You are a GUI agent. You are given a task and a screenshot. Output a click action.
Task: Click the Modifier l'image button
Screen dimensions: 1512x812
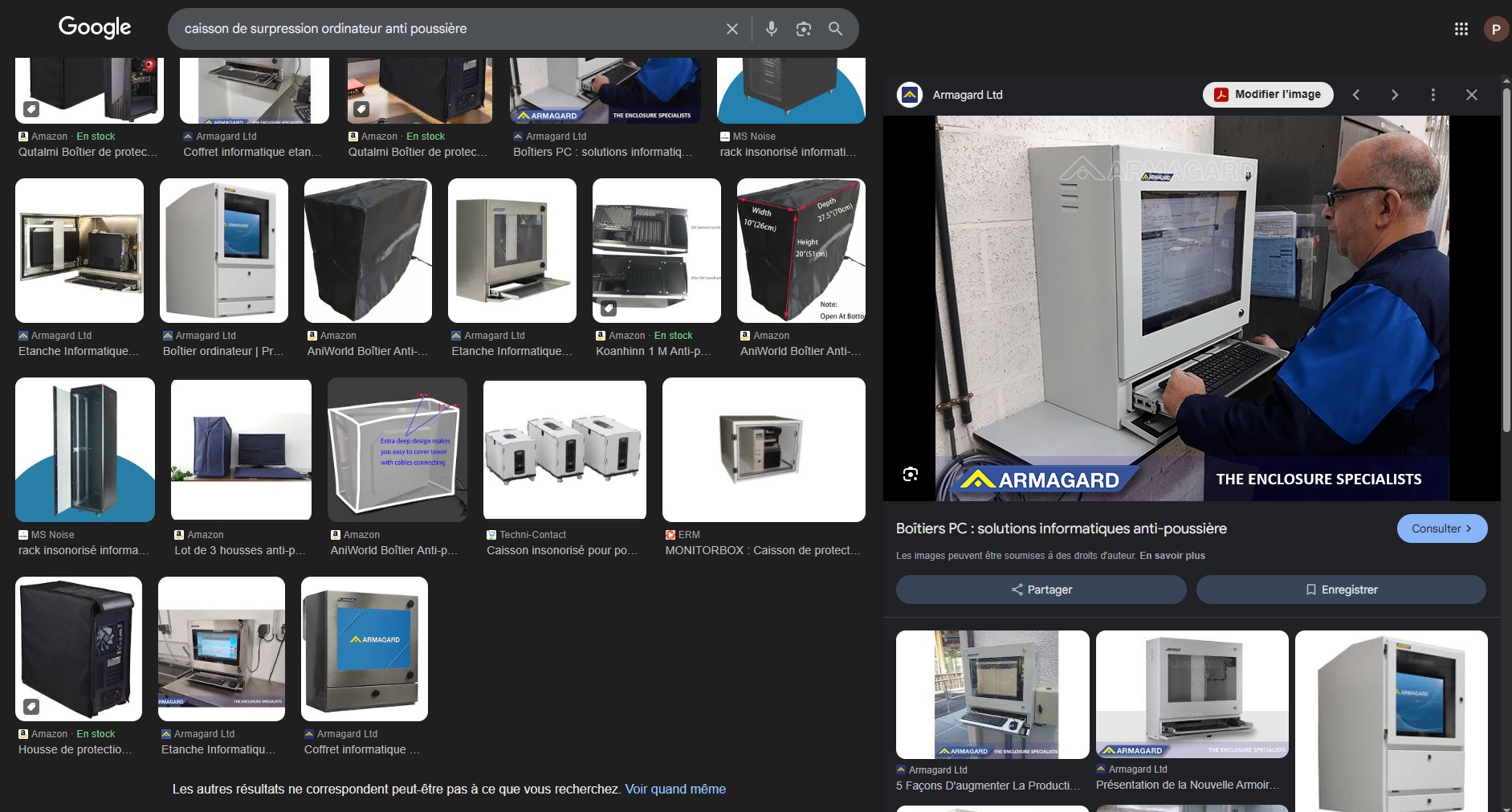(1267, 95)
